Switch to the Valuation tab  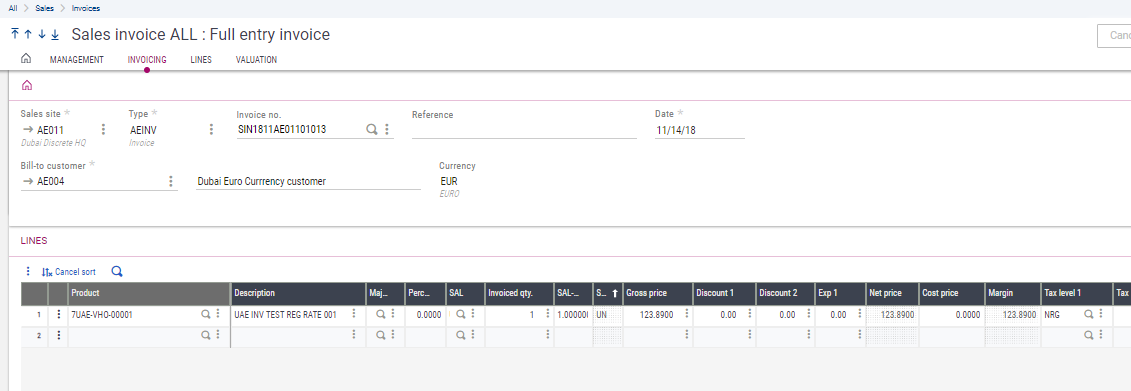point(256,60)
